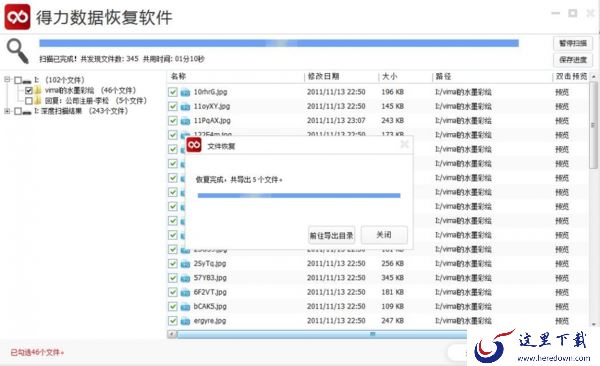Click the vertical scrollbar of the file list
Viewport: 600px width, 366px height.
[x=593, y=125]
